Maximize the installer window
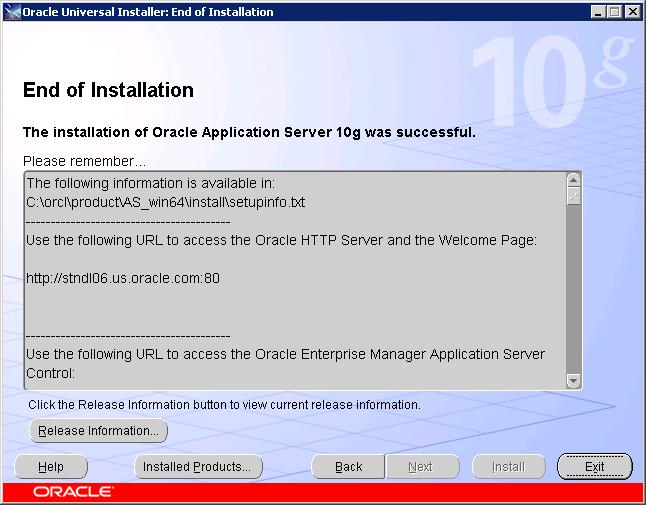The image size is (646, 505). point(614,12)
